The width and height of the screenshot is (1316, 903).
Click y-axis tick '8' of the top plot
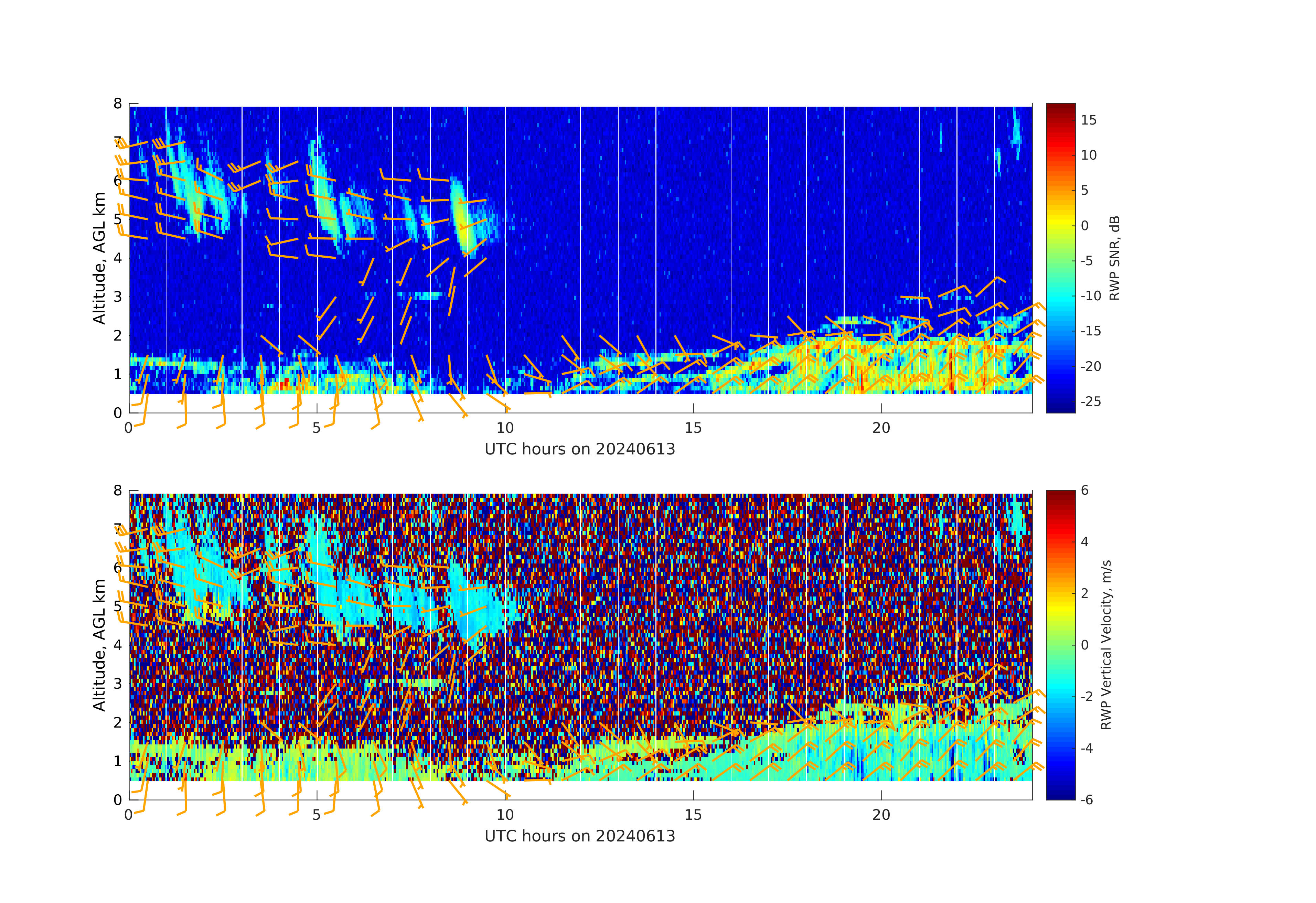click(118, 104)
